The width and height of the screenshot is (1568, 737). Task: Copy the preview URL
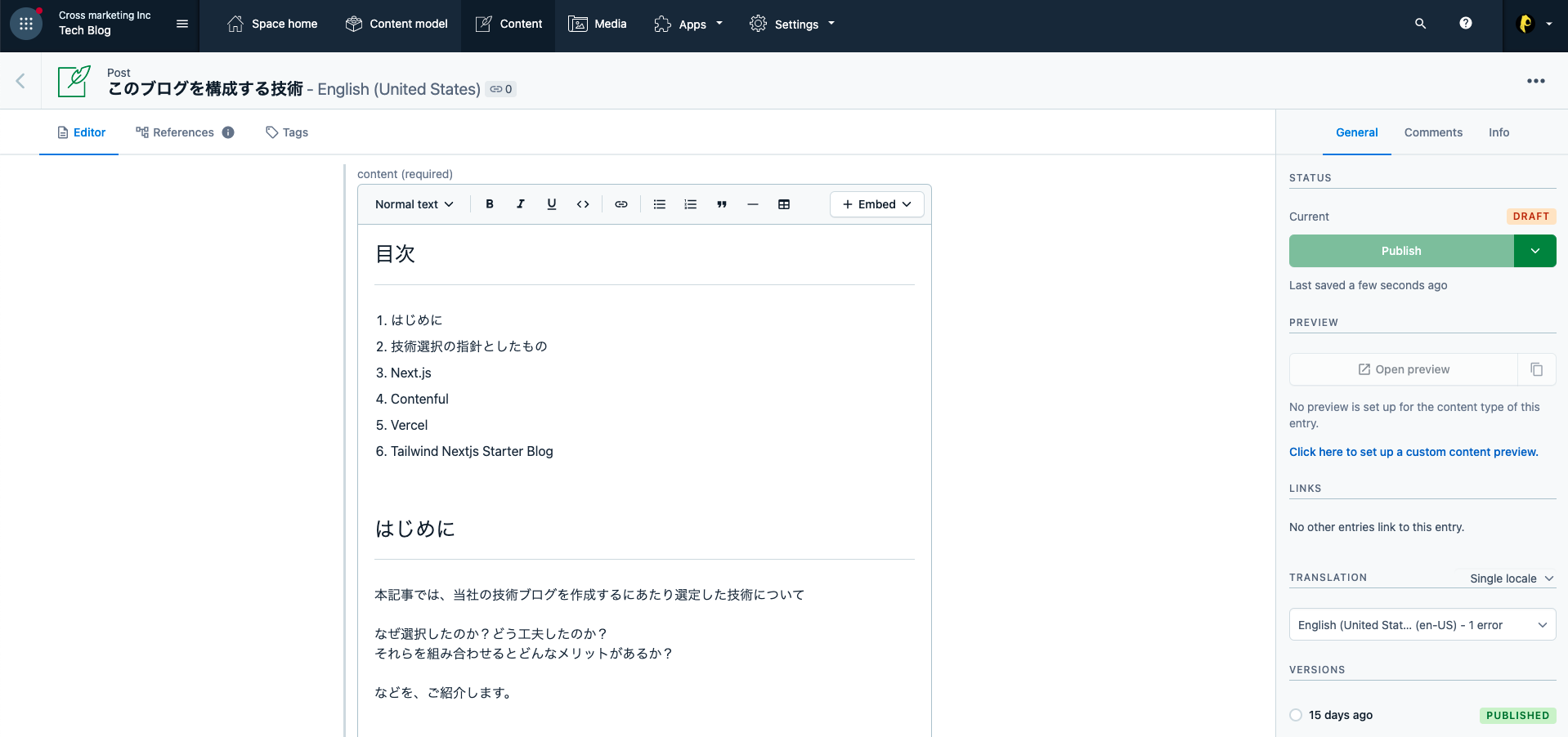pyautogui.click(x=1537, y=369)
